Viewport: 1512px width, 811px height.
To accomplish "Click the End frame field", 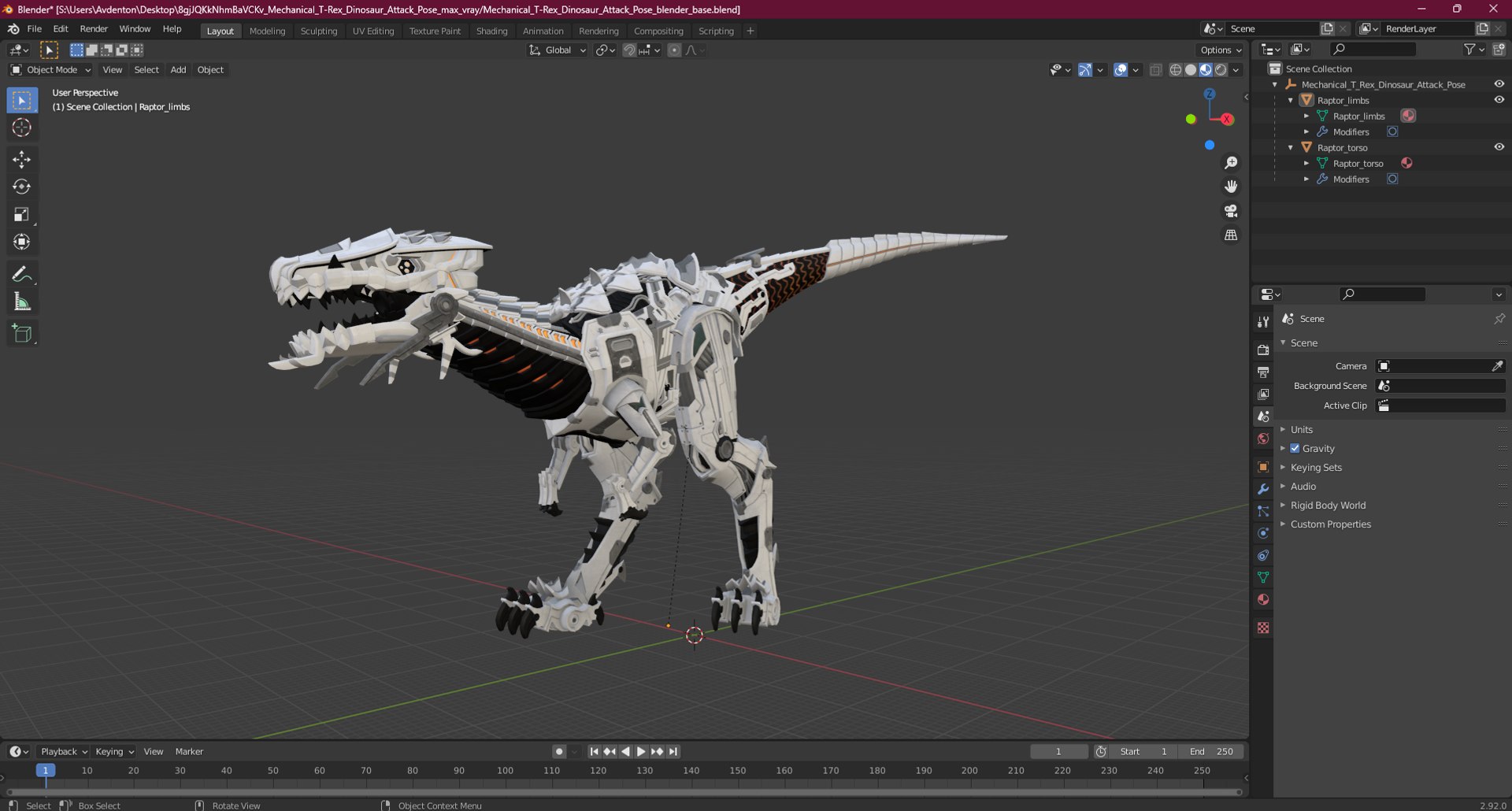I will (x=1212, y=751).
